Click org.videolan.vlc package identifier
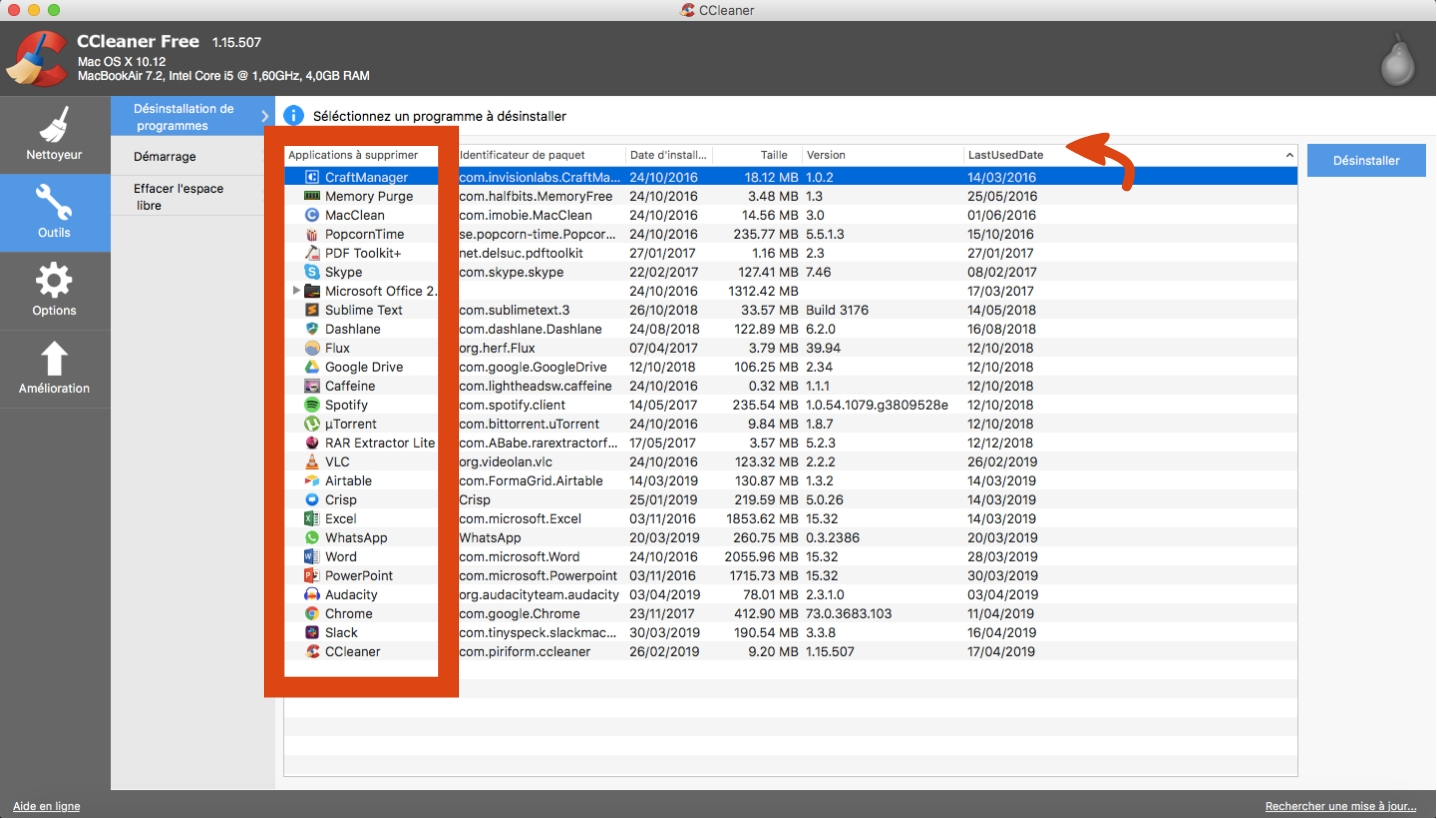The height and width of the screenshot is (819, 1437). [506, 462]
